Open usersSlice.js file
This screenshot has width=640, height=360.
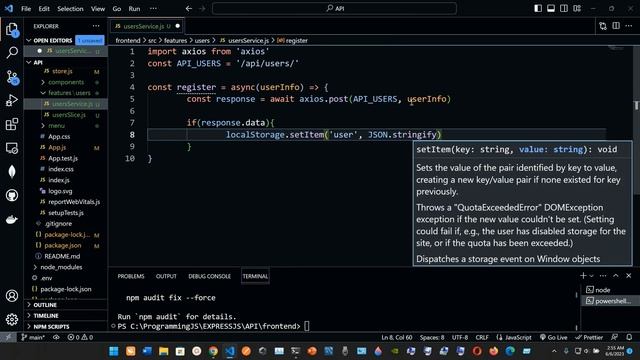(69, 115)
